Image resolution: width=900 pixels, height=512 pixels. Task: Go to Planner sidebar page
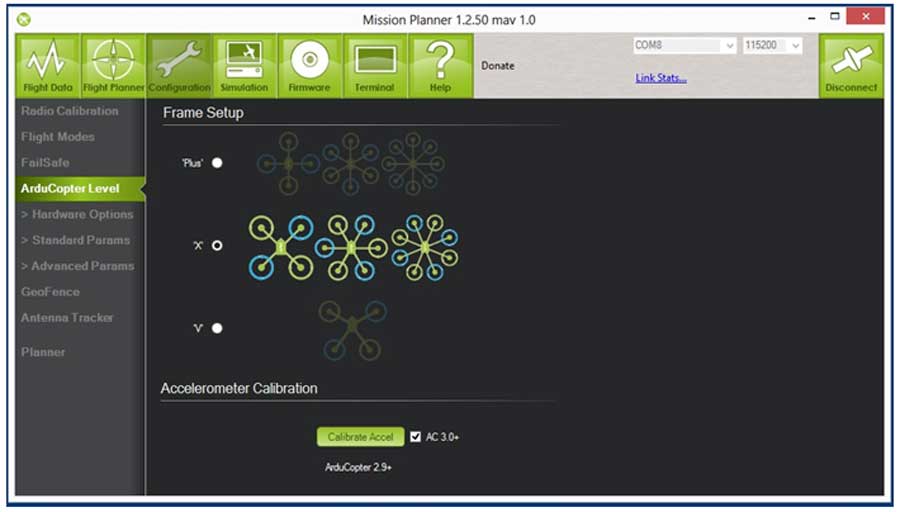43,352
